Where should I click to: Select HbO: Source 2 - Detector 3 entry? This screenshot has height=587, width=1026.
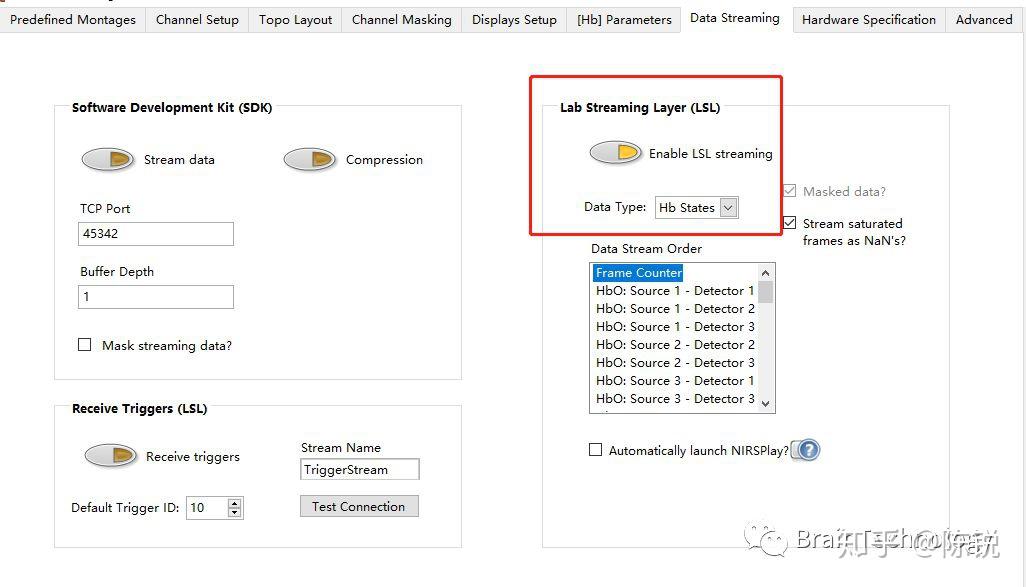(675, 363)
